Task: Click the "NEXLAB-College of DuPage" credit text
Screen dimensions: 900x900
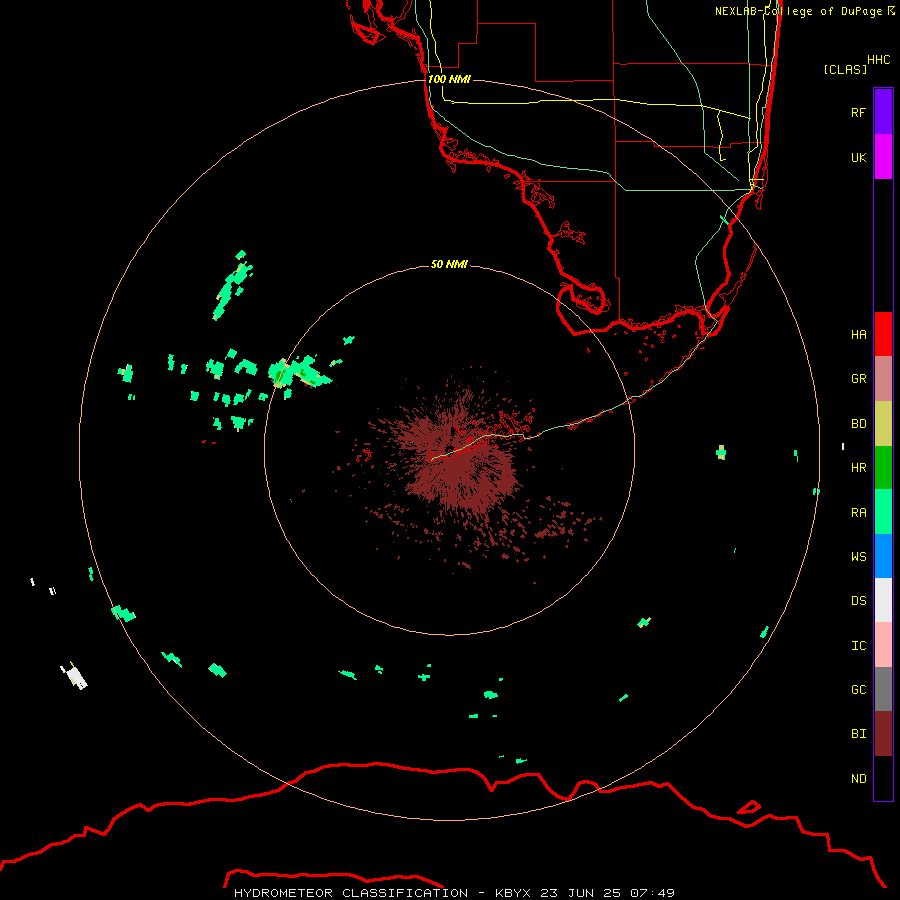Action: point(798,11)
